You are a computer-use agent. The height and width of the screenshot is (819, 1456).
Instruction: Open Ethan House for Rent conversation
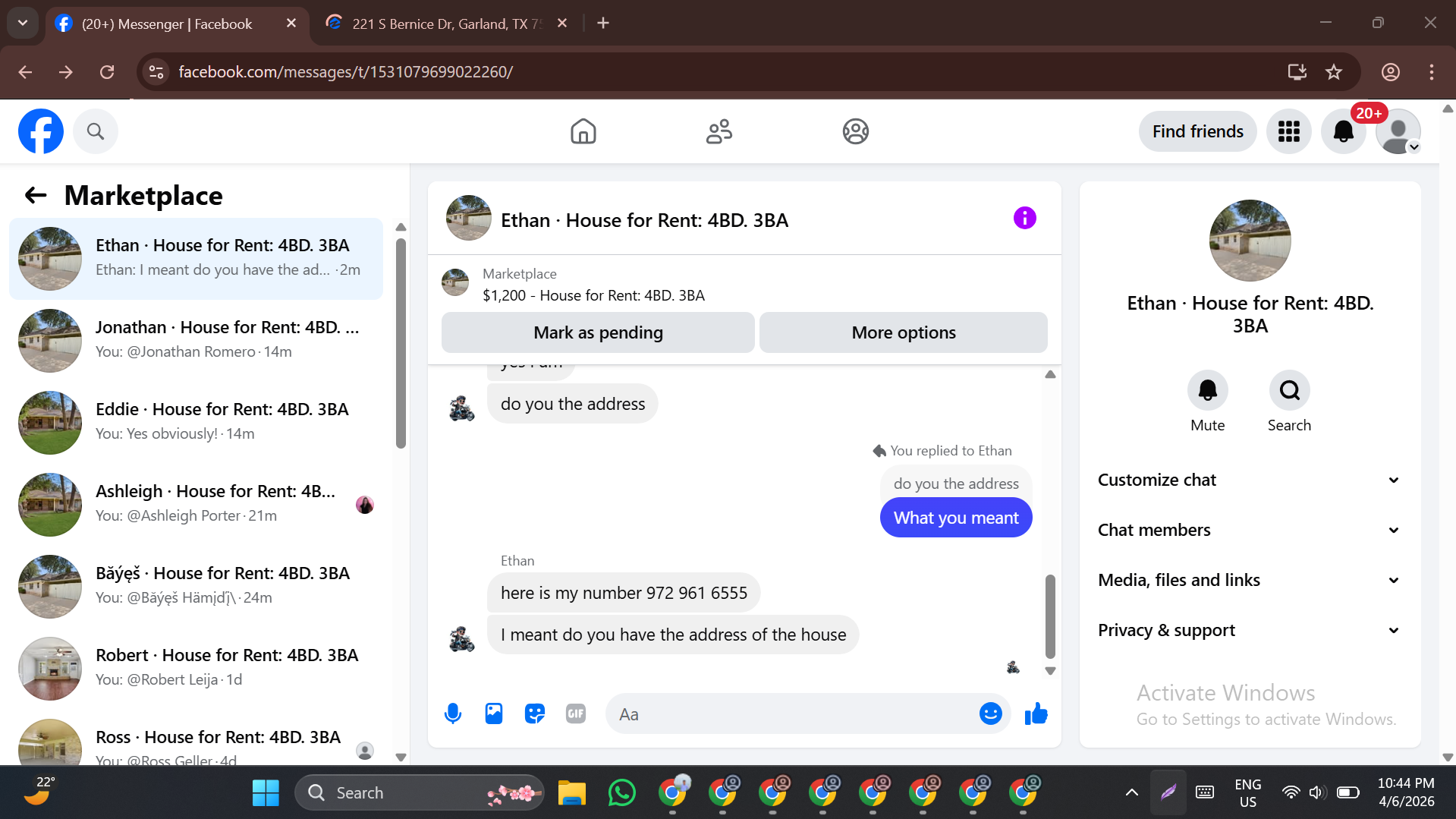click(x=196, y=259)
